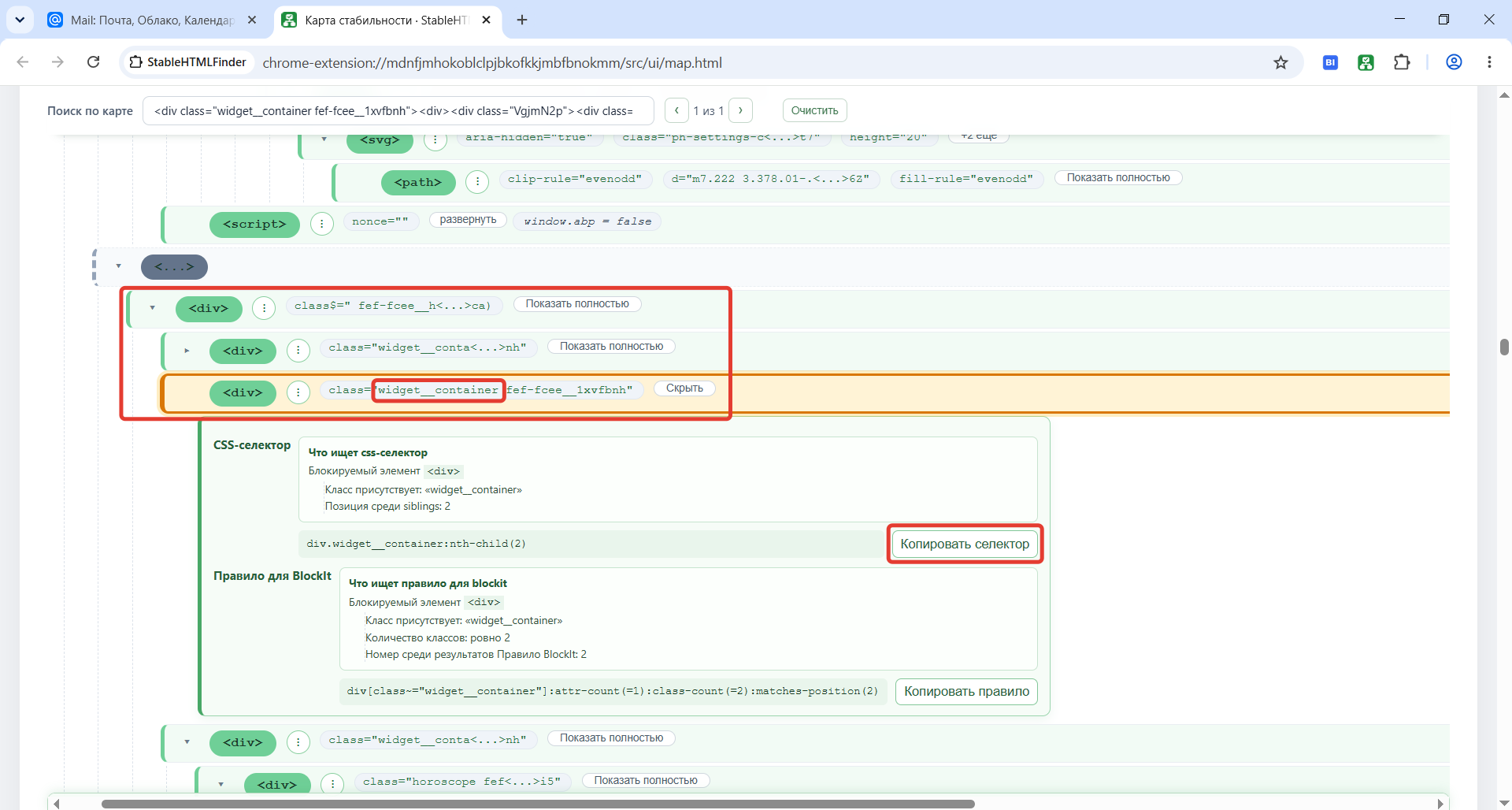Click развернуть on the script row

point(468,220)
